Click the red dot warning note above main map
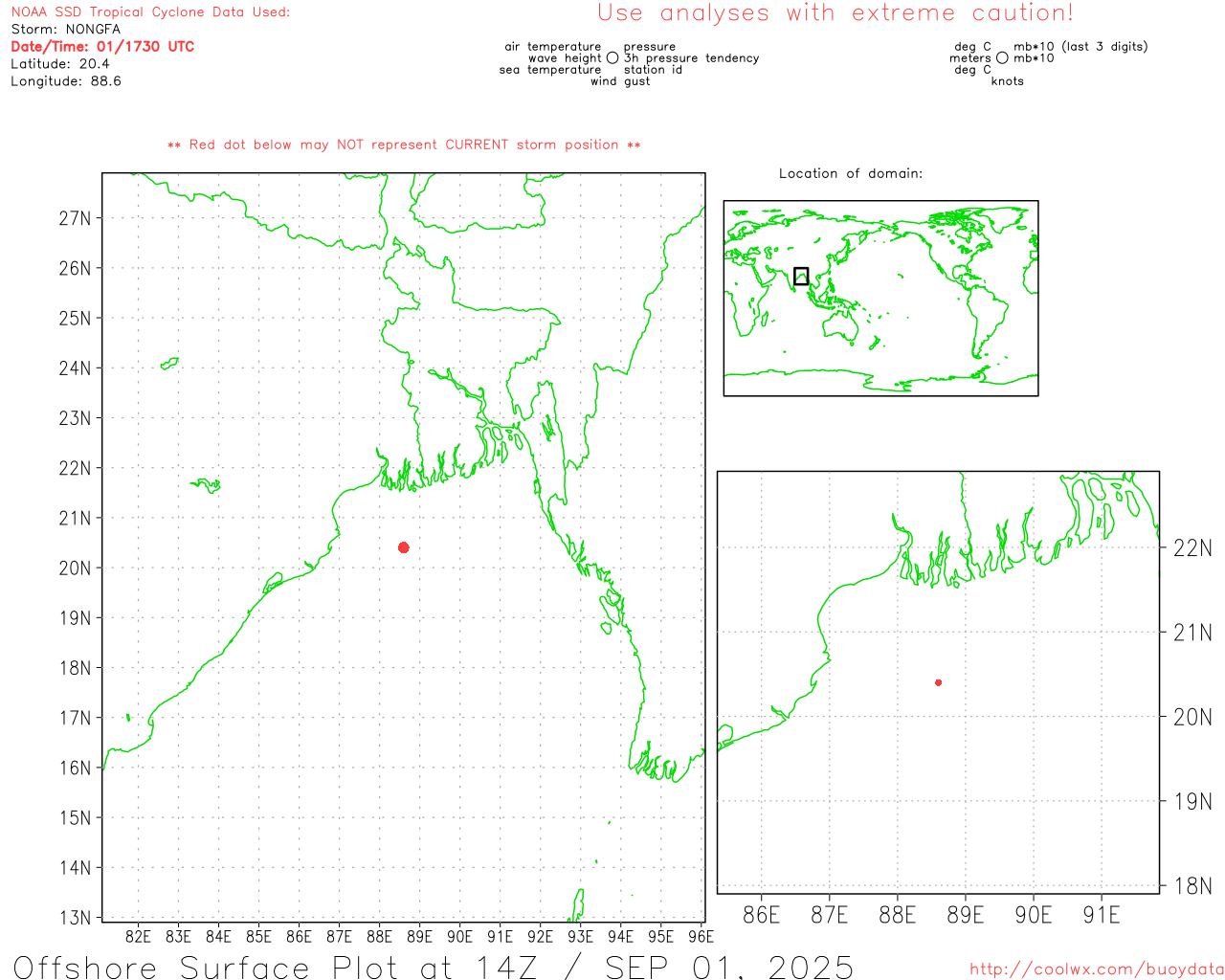Screen dimensions: 1225x980 click(x=404, y=145)
